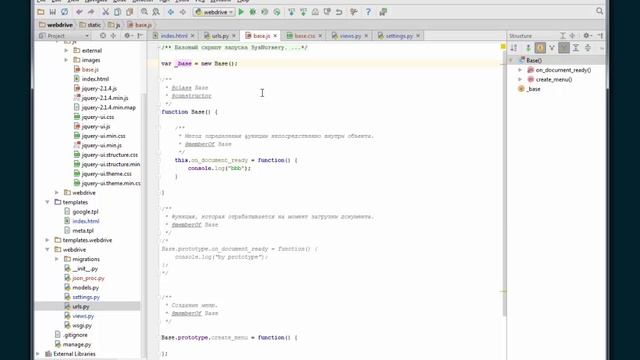Screen dimensions: 640x360
Task: Click the Open folder toolbar icon
Action: [x=41, y=12]
